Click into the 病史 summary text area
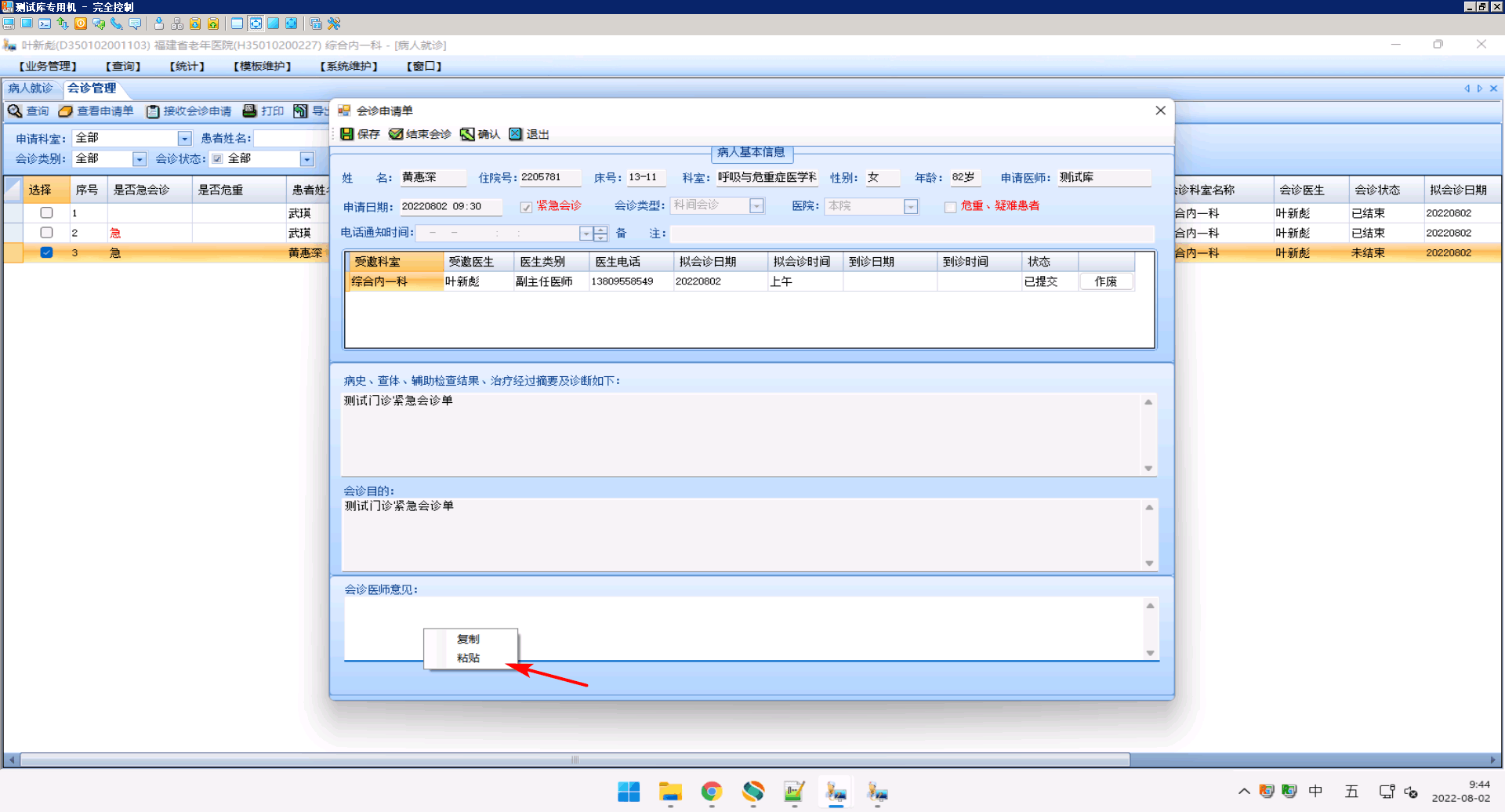The width and height of the screenshot is (1505, 812). coord(742,434)
